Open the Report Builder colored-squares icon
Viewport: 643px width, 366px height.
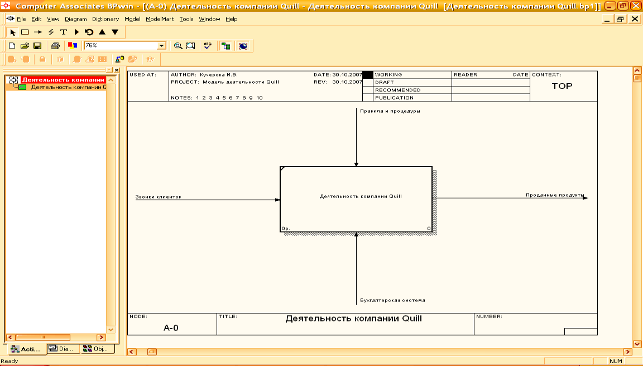pyautogui.click(x=73, y=45)
